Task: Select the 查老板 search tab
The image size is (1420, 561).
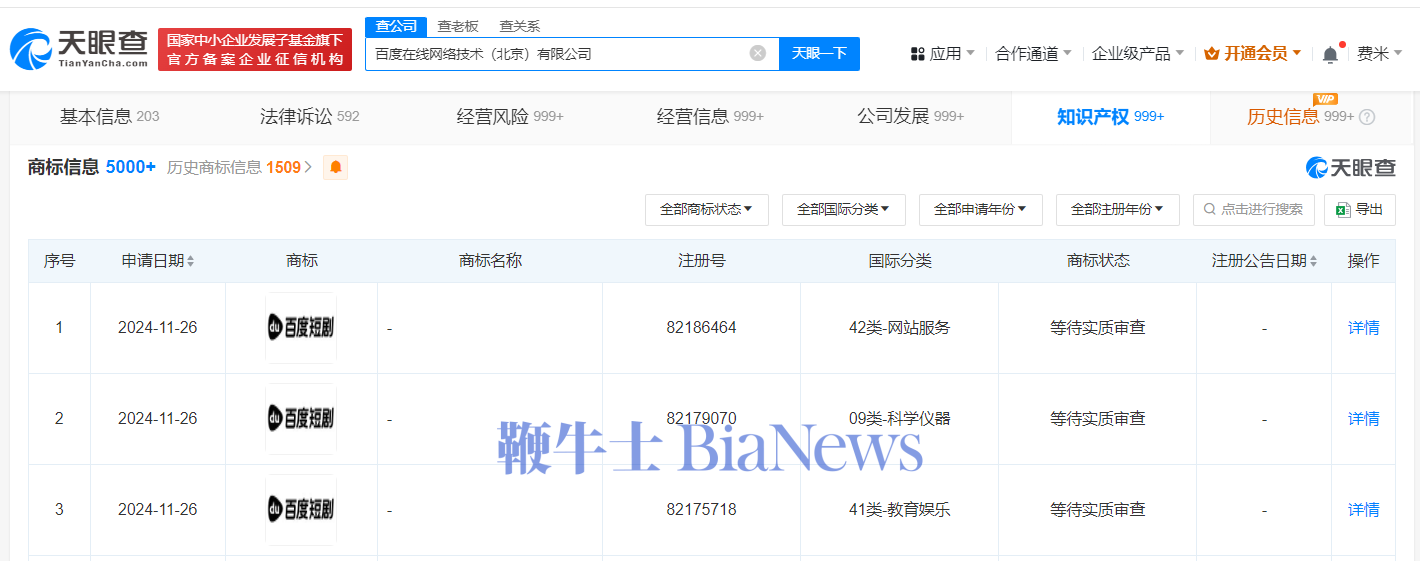Action: pyautogui.click(x=458, y=26)
